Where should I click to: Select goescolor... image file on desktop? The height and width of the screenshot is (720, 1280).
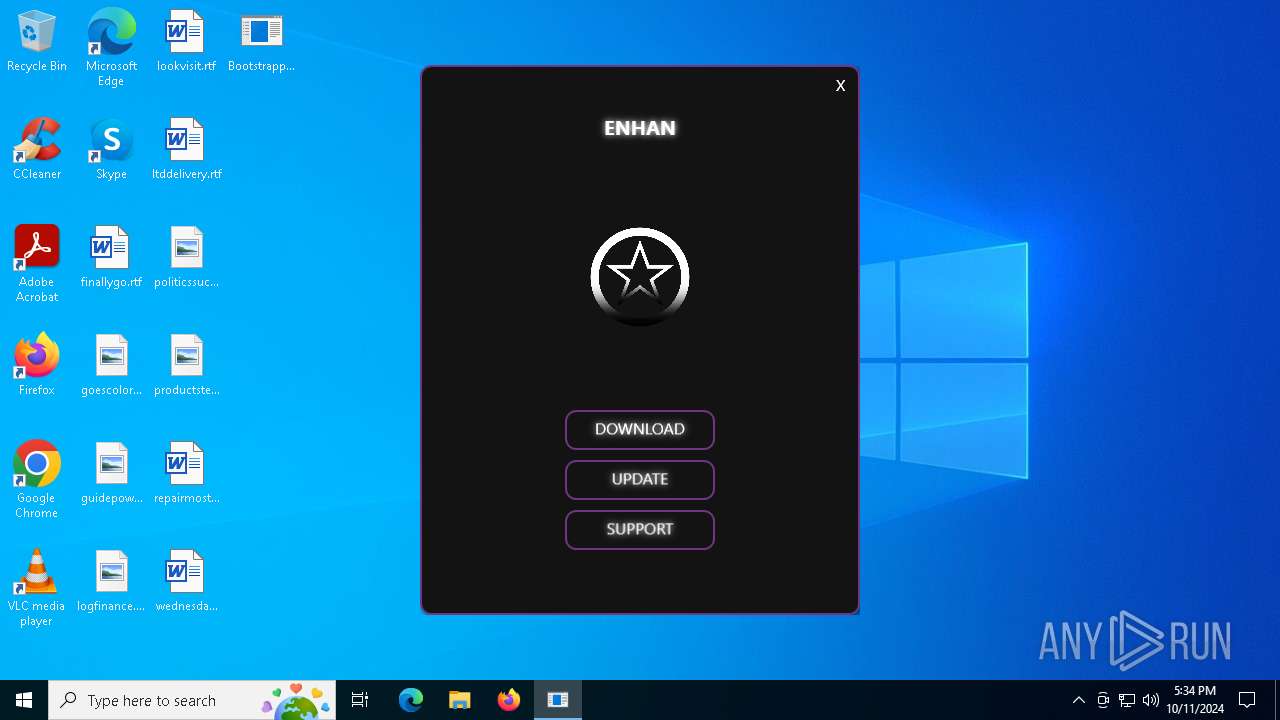pos(111,365)
